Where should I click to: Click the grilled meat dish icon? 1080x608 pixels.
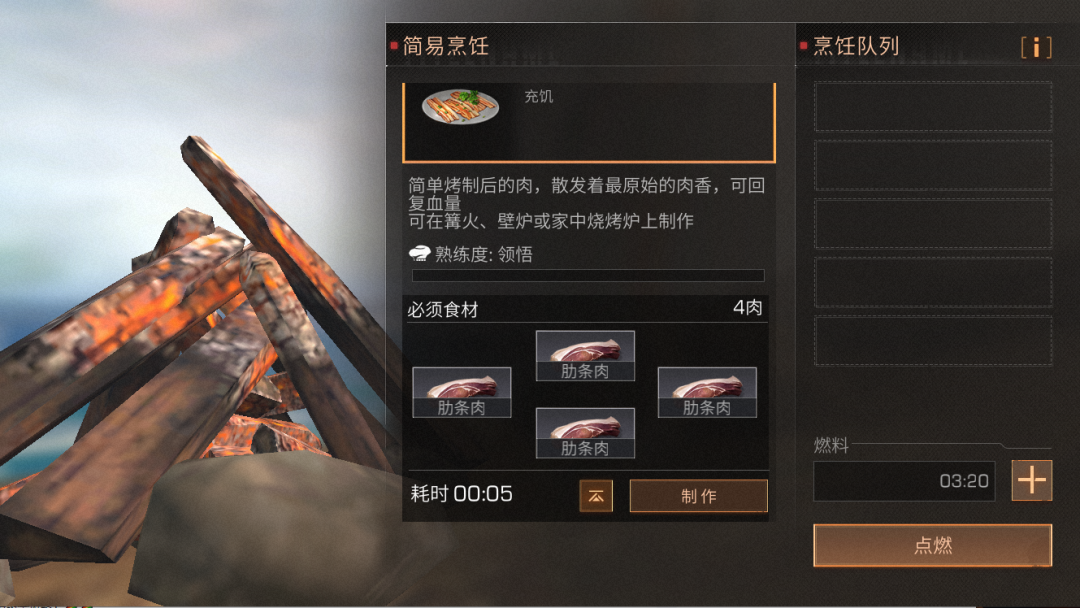point(460,107)
